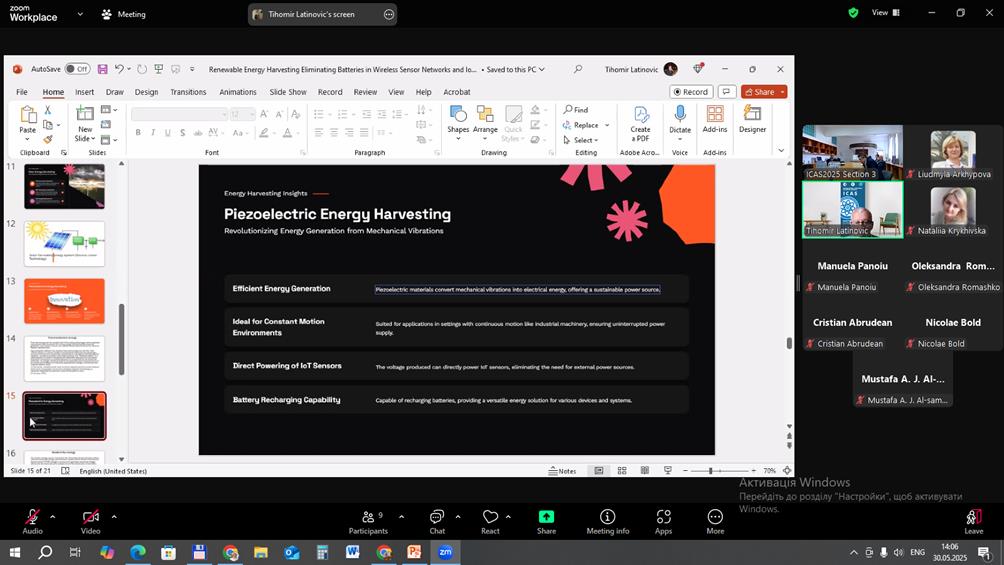This screenshot has width=1004, height=565.
Task: Select slide 12 thumbnail
Action: click(65, 243)
